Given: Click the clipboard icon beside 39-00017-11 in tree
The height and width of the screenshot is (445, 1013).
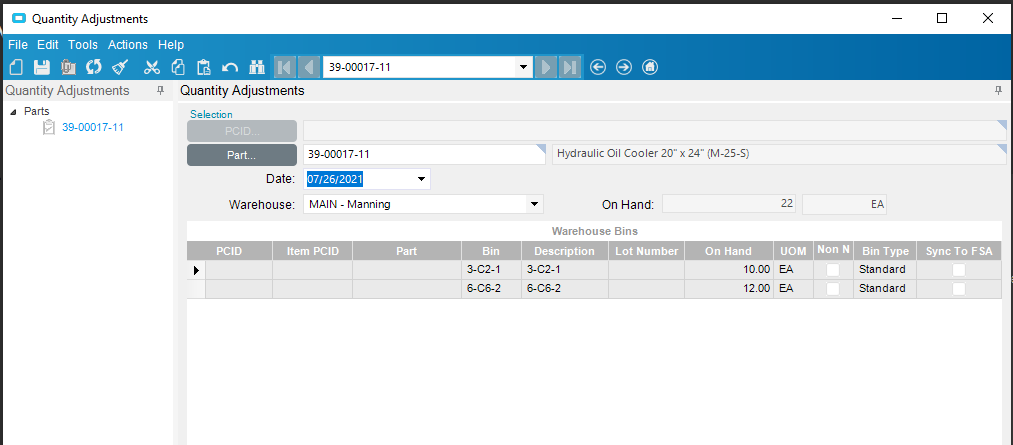Looking at the screenshot, I should 48,127.
